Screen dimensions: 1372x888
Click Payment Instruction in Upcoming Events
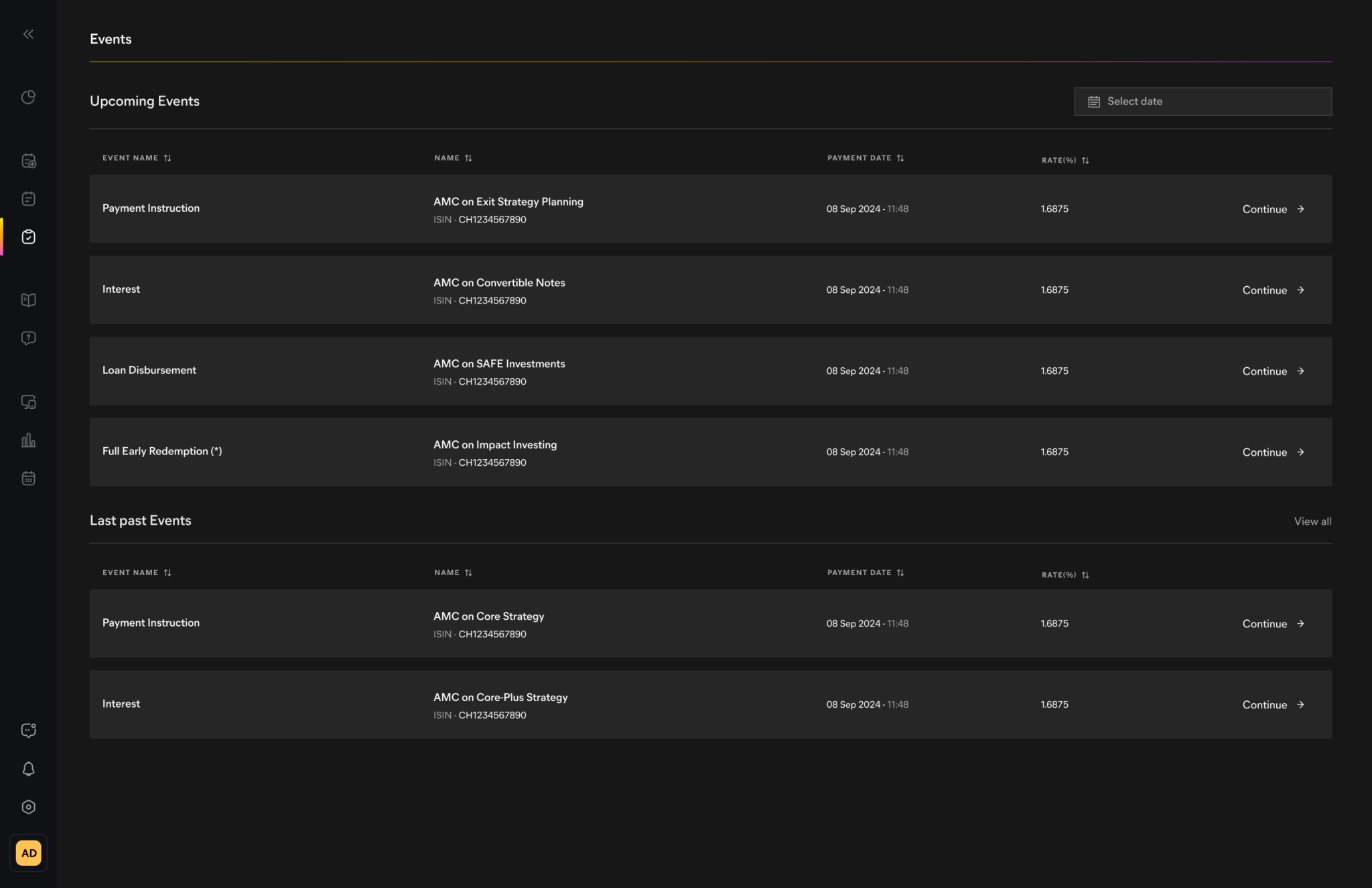[151, 208]
